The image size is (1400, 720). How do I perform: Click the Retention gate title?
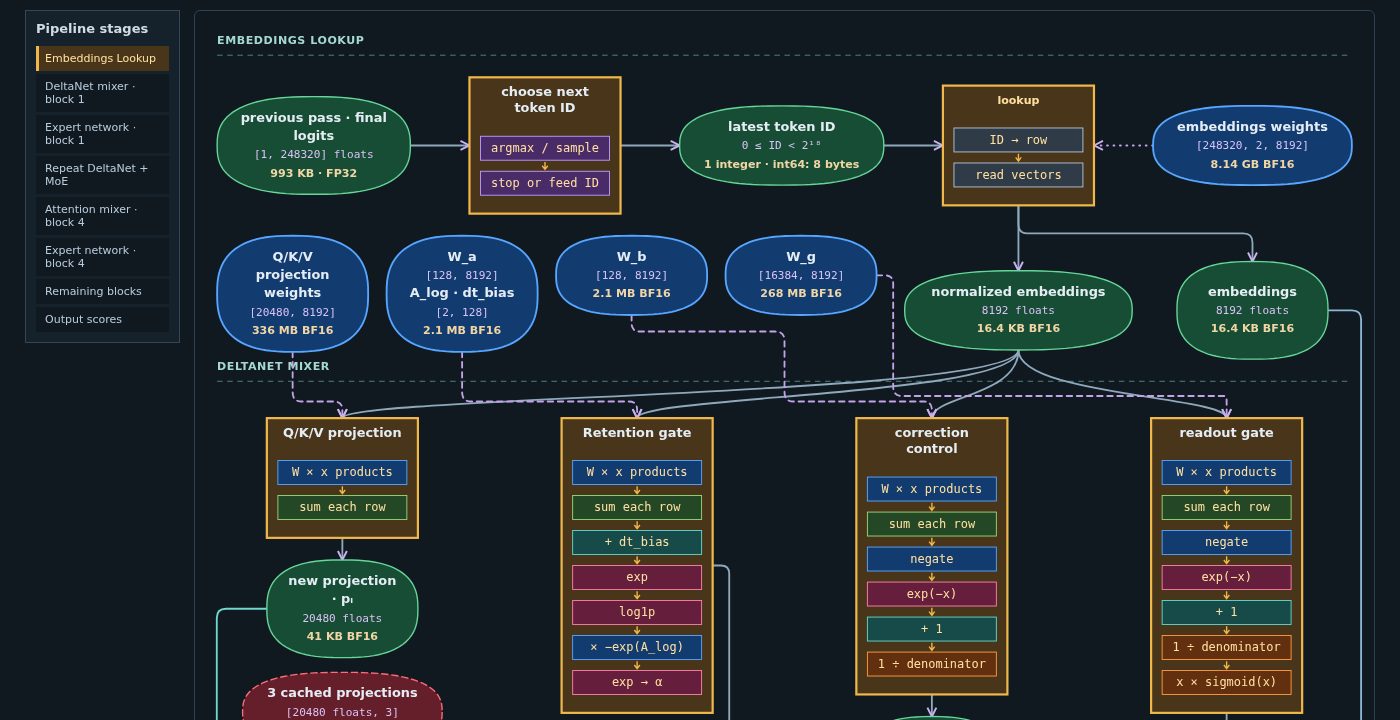coord(637,433)
